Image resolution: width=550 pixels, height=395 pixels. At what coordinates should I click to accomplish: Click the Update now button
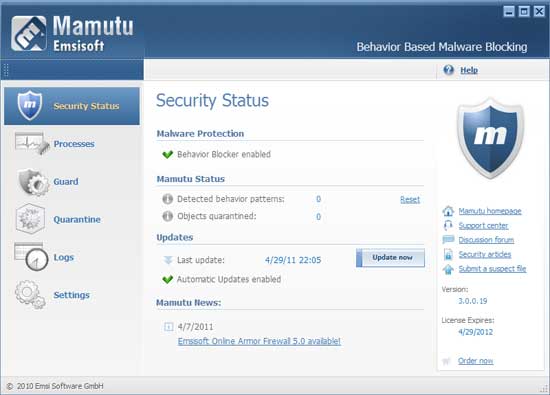click(x=390, y=257)
